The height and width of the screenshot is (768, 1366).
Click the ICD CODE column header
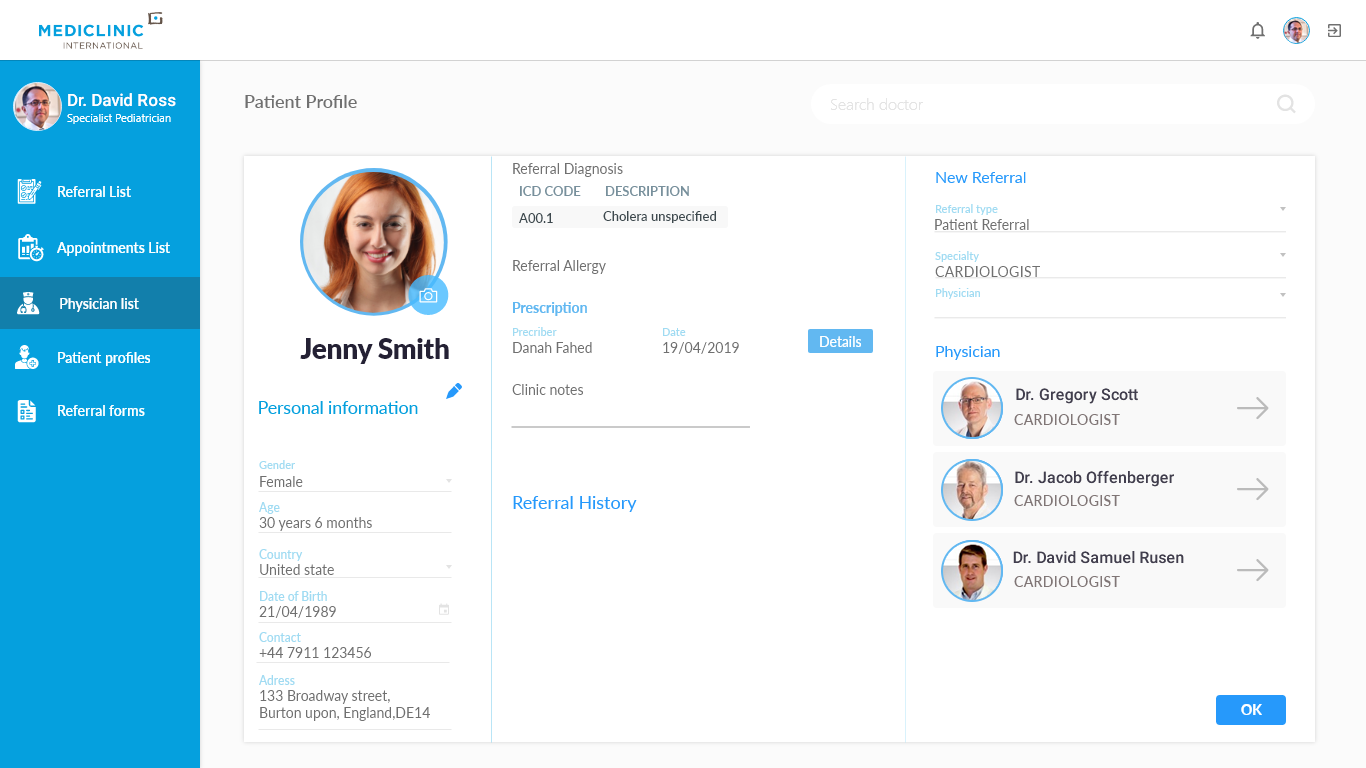click(x=549, y=191)
